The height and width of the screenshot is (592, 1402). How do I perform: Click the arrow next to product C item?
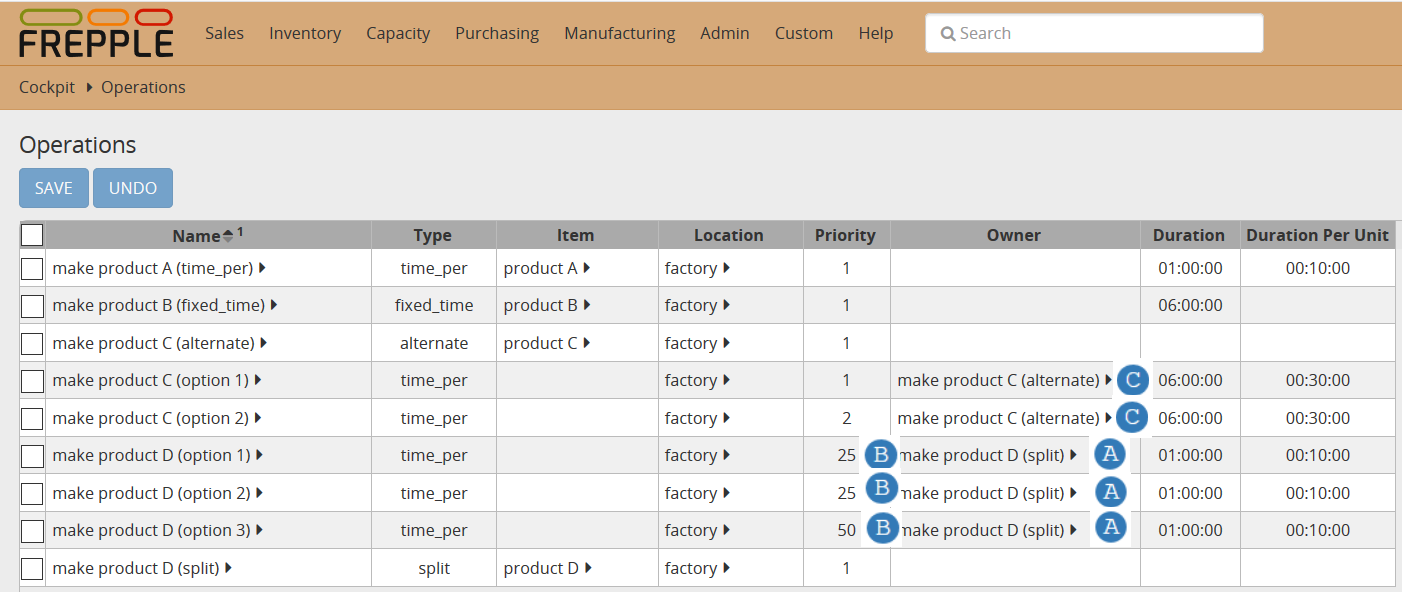(x=587, y=343)
